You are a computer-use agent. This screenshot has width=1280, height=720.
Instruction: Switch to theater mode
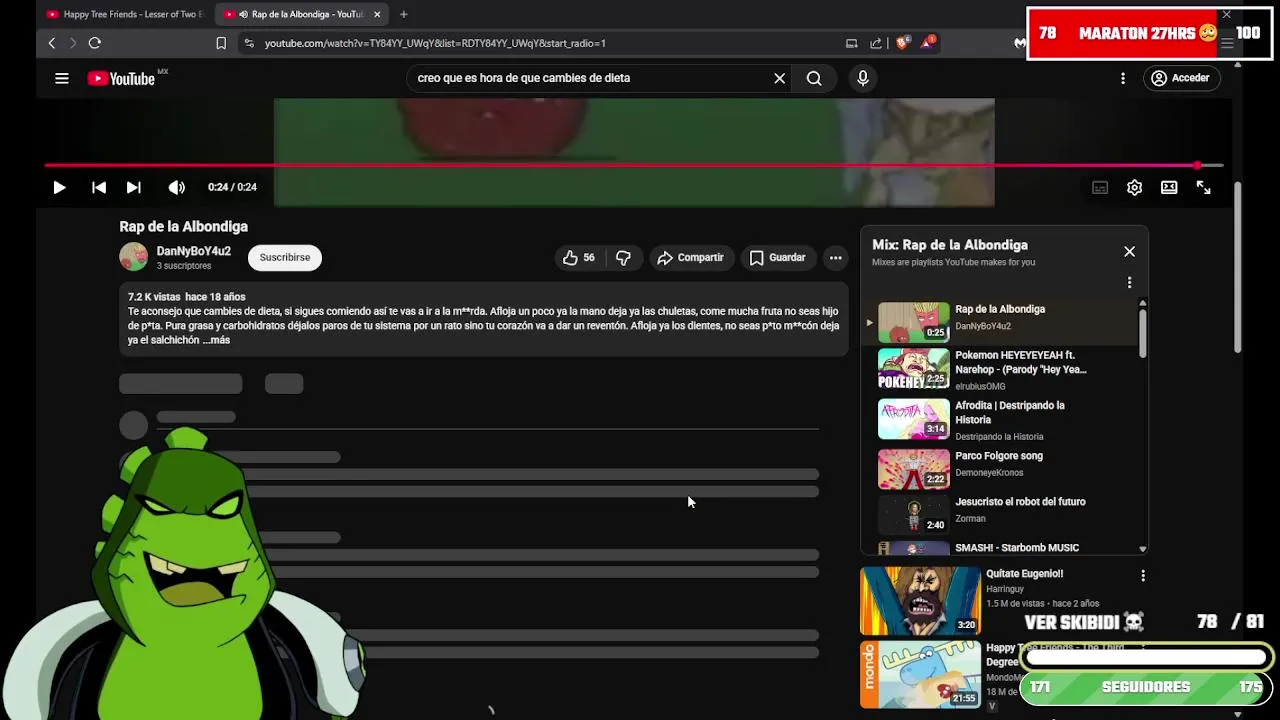click(1169, 187)
